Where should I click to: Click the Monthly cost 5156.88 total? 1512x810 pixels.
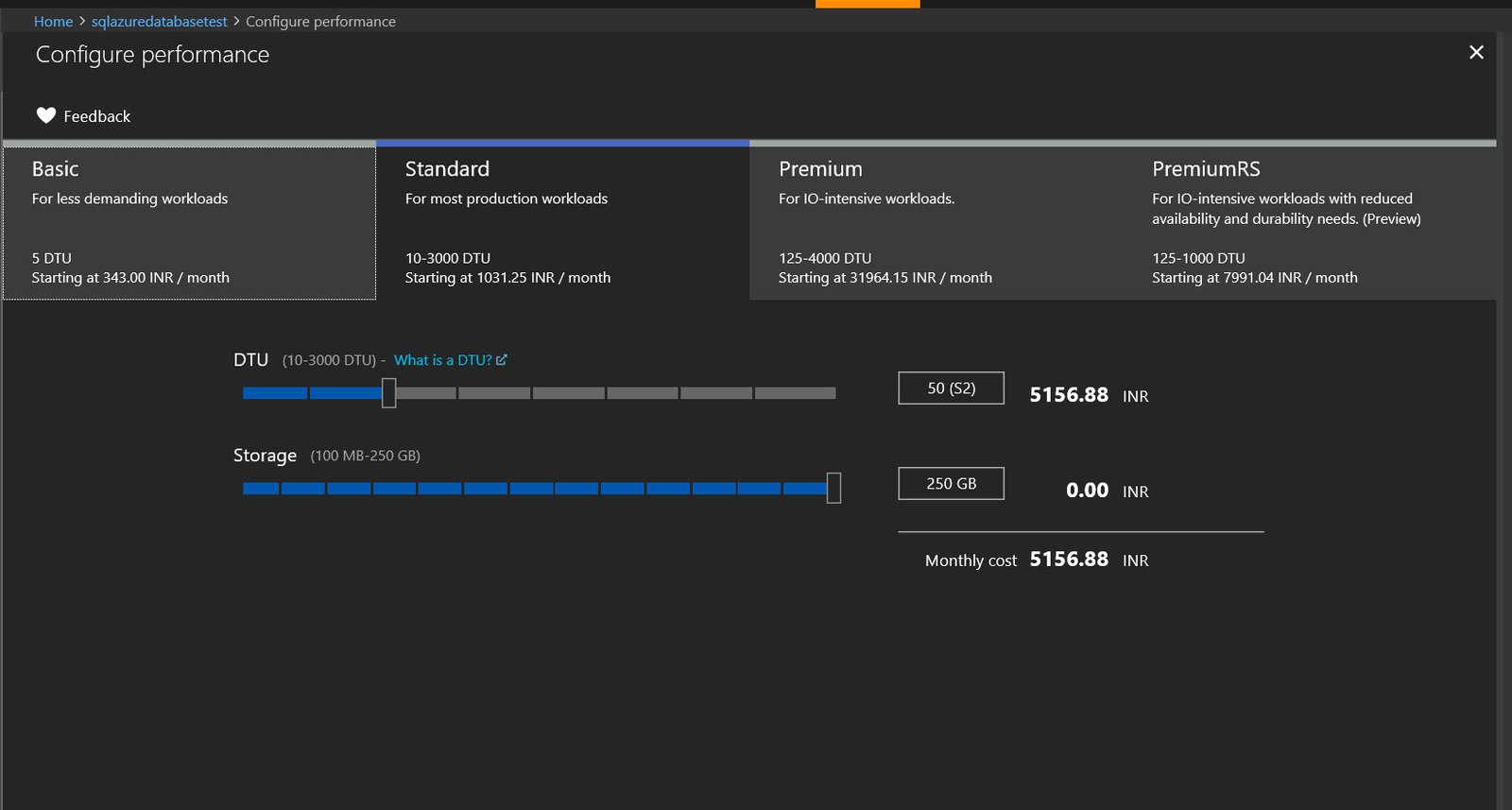click(1069, 559)
